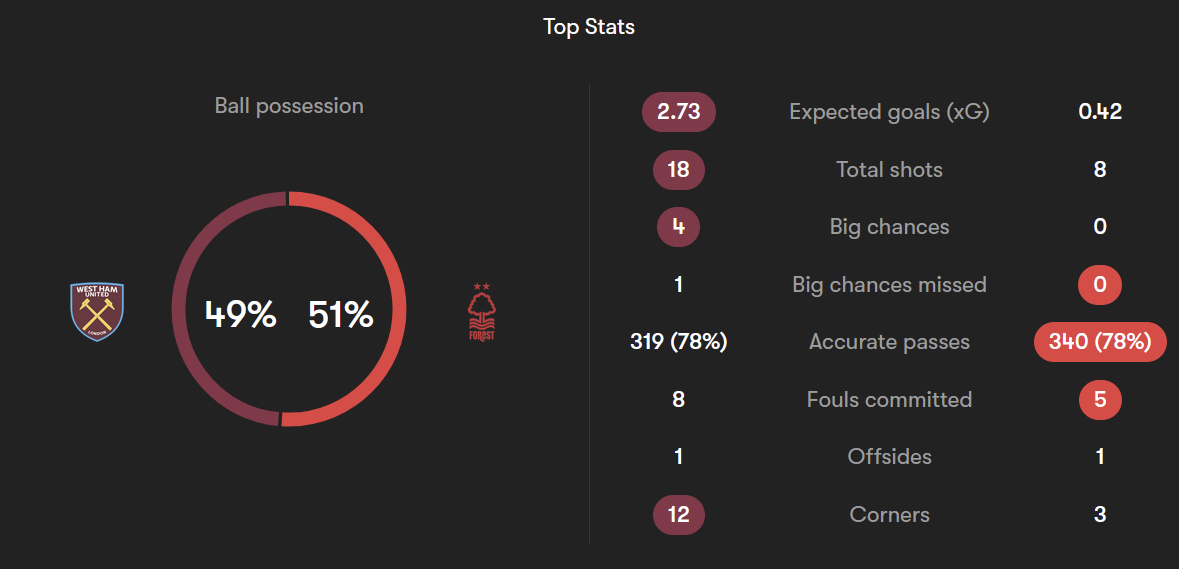Select the 12 corners badge
Image resolution: width=1179 pixels, height=569 pixels.
pyautogui.click(x=678, y=515)
